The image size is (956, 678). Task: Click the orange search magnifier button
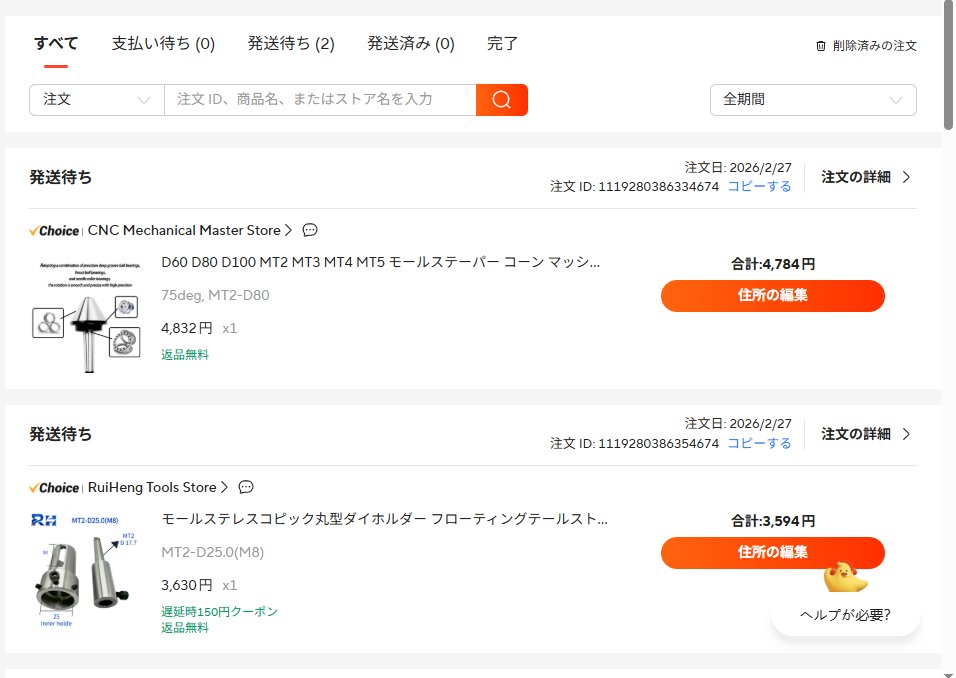(x=501, y=100)
